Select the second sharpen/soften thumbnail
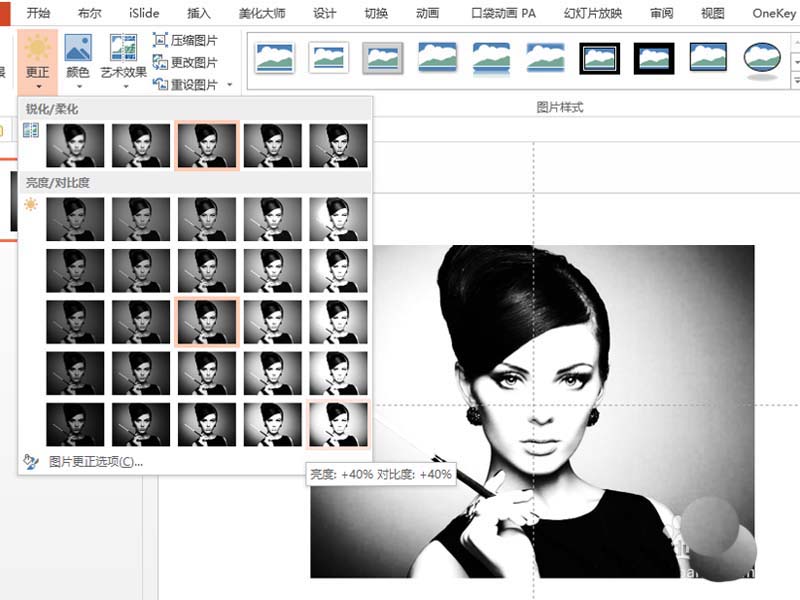The image size is (800, 600). point(141,145)
